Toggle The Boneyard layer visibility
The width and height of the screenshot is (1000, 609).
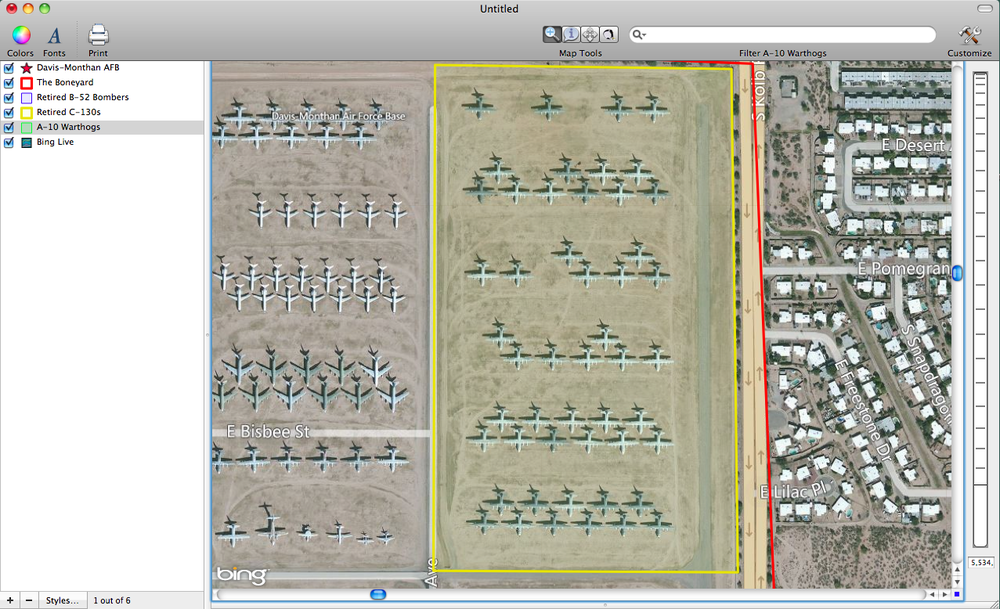[x=9, y=83]
